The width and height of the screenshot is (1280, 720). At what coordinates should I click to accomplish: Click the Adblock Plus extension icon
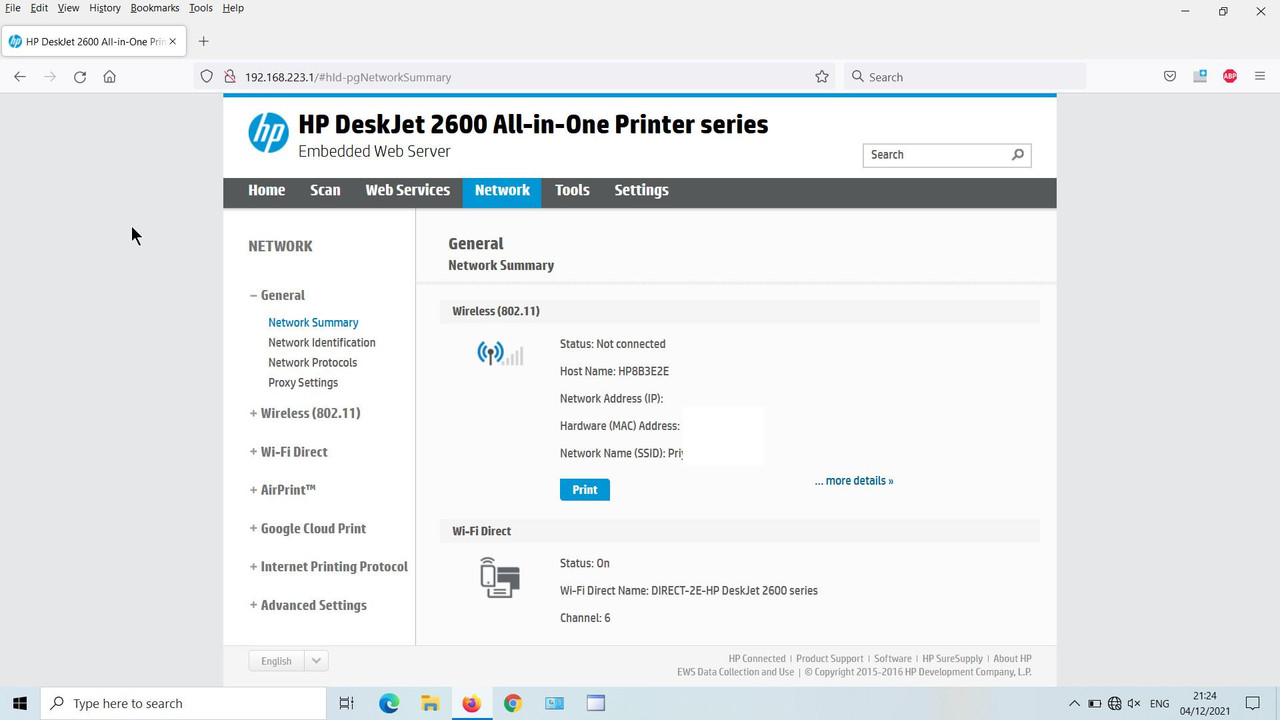[1230, 77]
